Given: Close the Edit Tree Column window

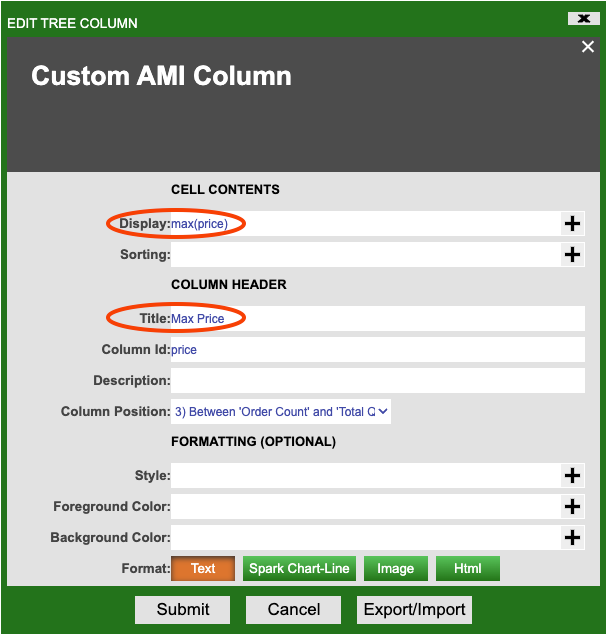Looking at the screenshot, I should [582, 18].
